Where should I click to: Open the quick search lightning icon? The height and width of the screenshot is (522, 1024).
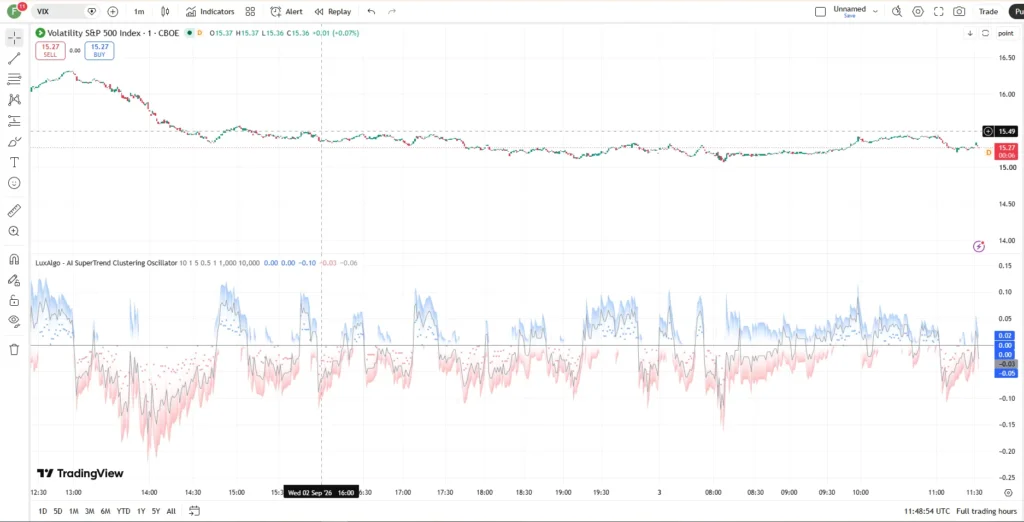pos(897,11)
